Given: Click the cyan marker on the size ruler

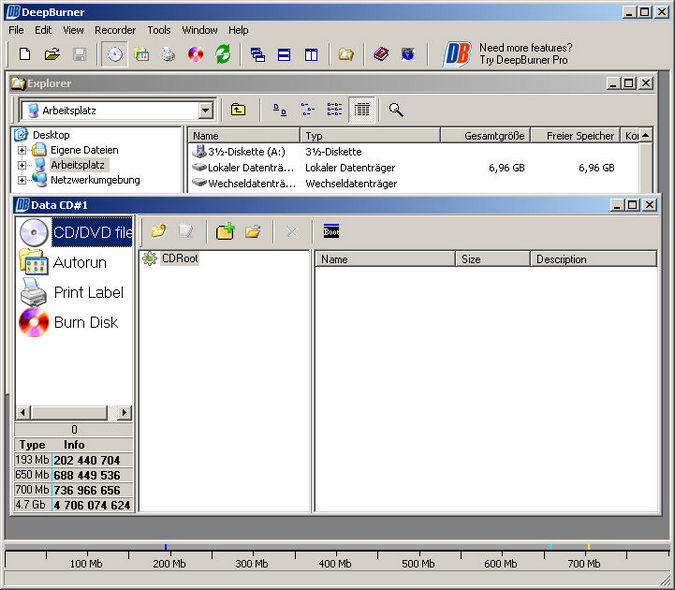Looking at the screenshot, I should tap(550, 547).
